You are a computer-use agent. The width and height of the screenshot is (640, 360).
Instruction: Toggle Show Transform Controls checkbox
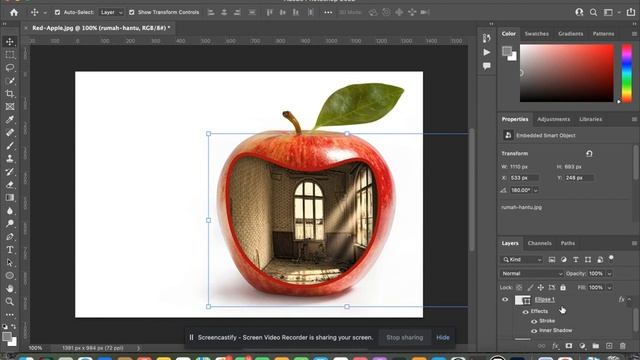[x=131, y=12]
